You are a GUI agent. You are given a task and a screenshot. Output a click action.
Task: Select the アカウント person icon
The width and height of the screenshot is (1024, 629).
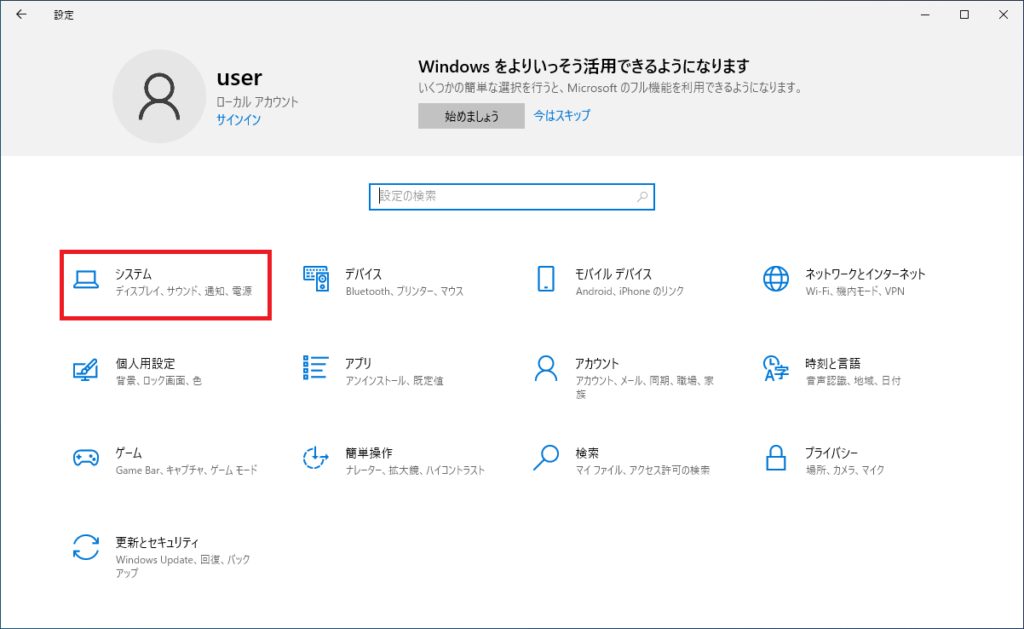546,368
